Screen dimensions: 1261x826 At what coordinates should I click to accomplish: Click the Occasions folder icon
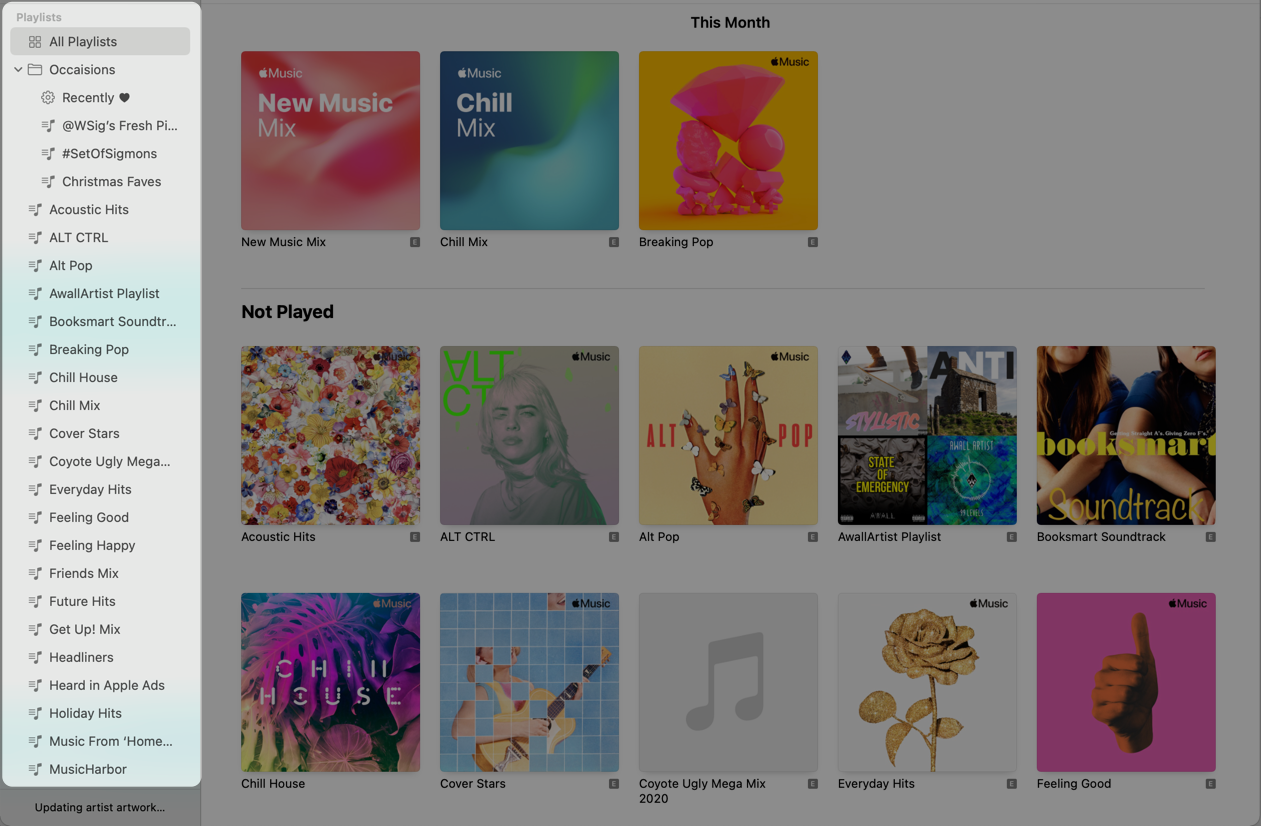(35, 70)
